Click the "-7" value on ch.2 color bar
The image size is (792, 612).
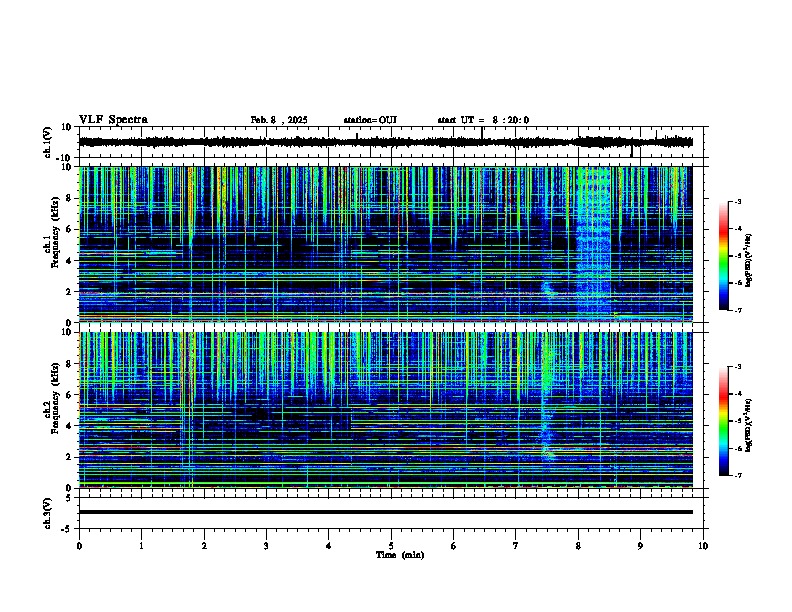pyautogui.click(x=738, y=475)
